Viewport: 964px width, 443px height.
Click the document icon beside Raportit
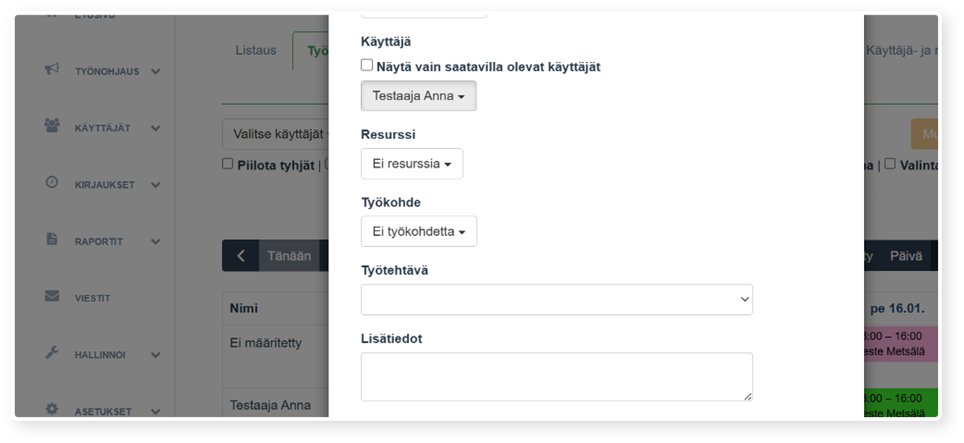(52, 239)
